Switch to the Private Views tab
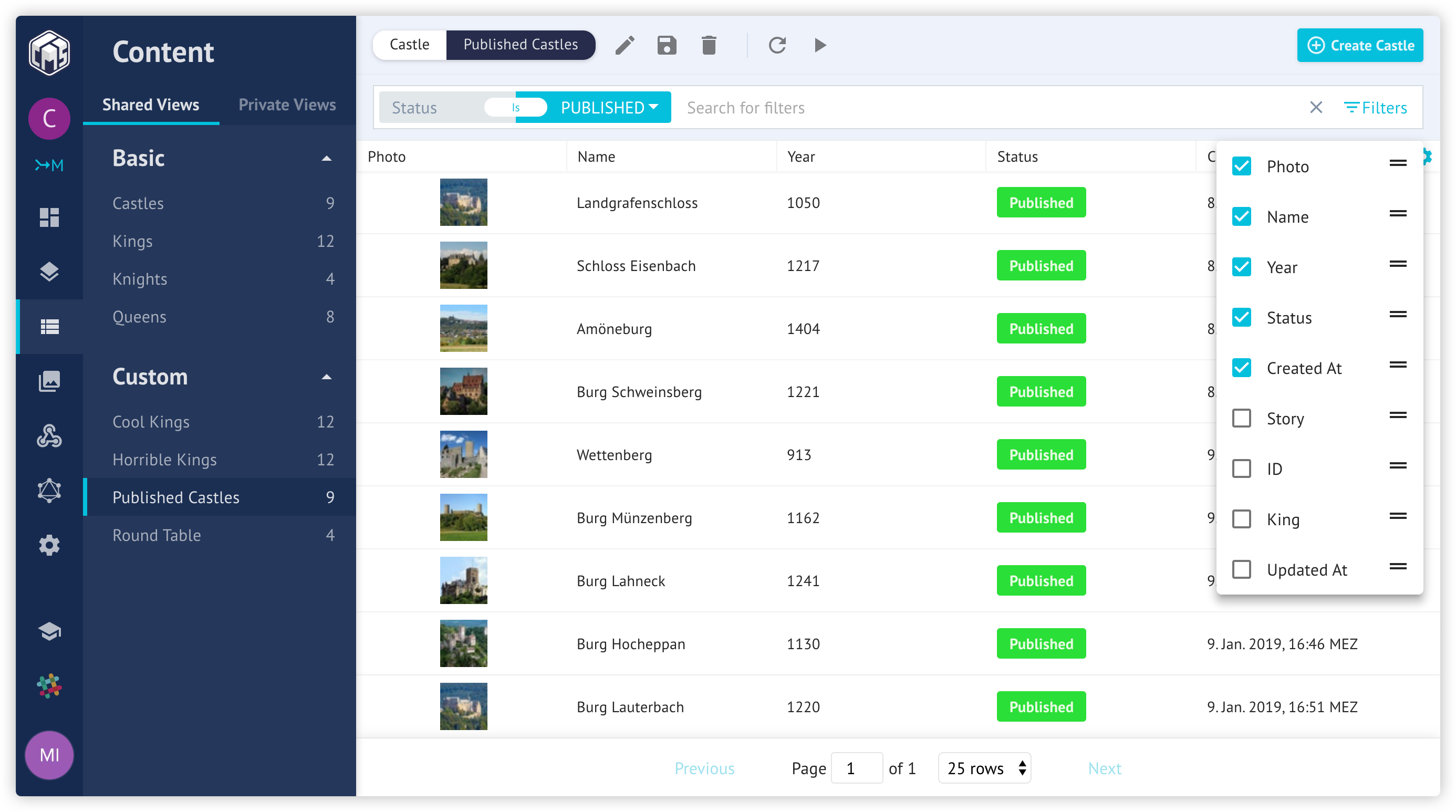 287,105
